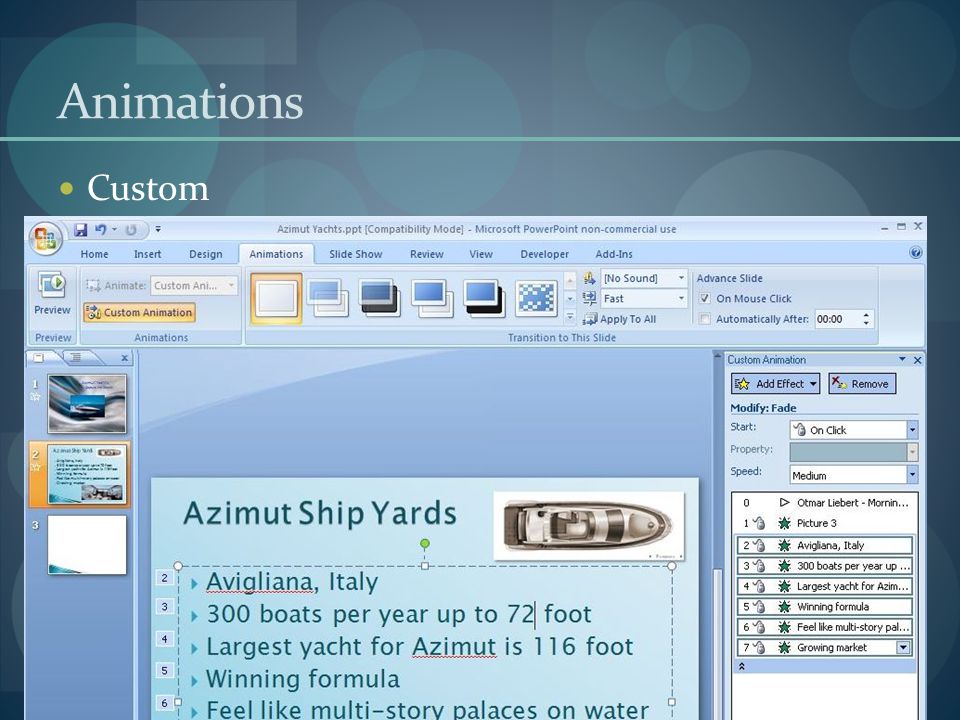Select the Largest yacht for Azim... entry
960x720 pixels.
825,586
